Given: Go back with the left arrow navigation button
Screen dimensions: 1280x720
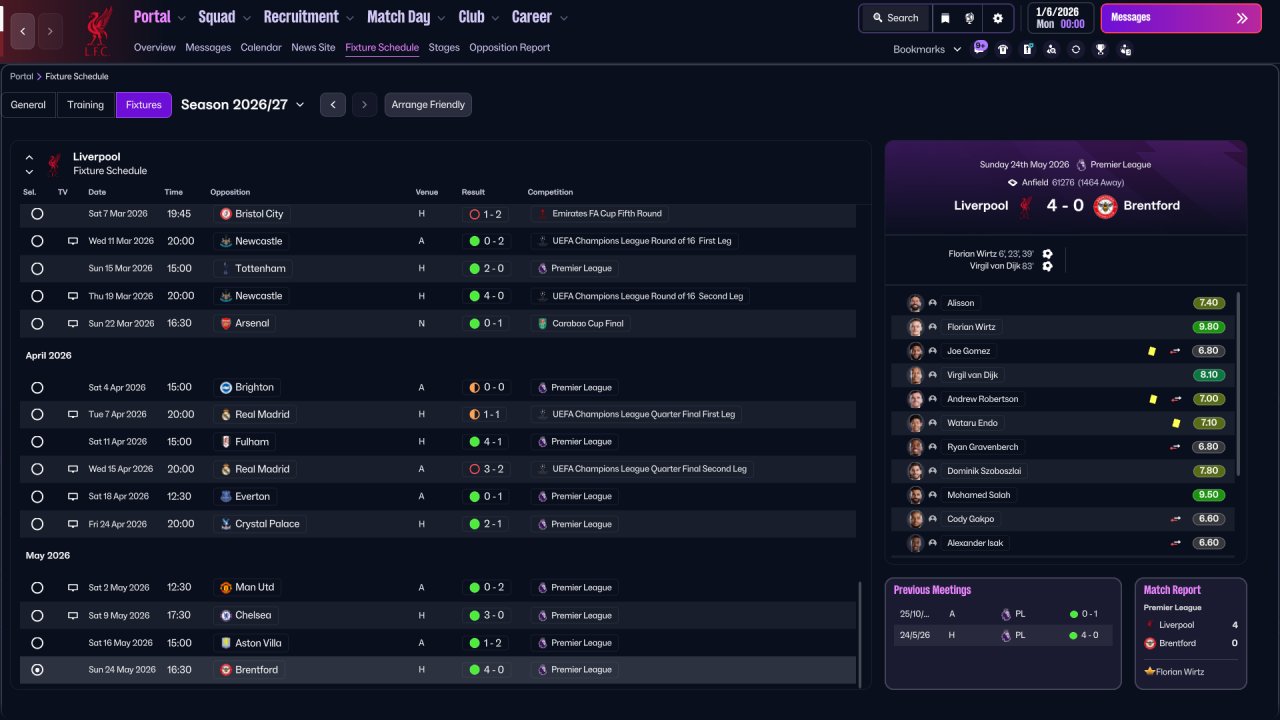Looking at the screenshot, I should pos(23,31).
